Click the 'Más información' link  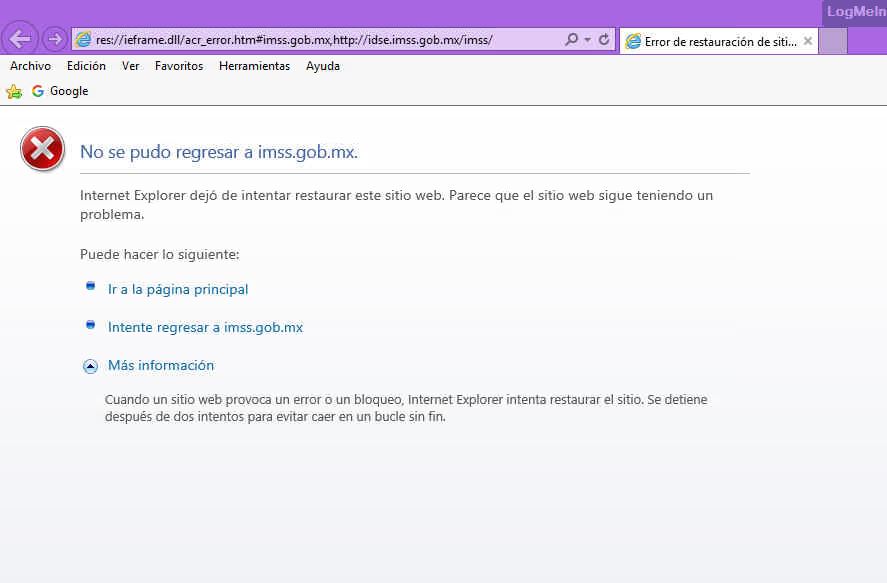[x=161, y=365]
